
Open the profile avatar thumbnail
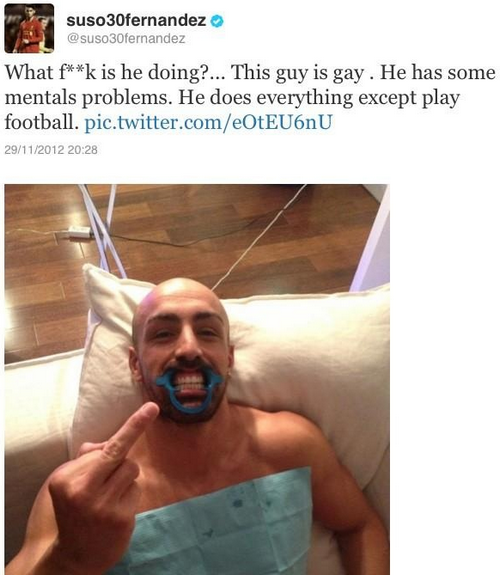pyautogui.click(x=29, y=29)
